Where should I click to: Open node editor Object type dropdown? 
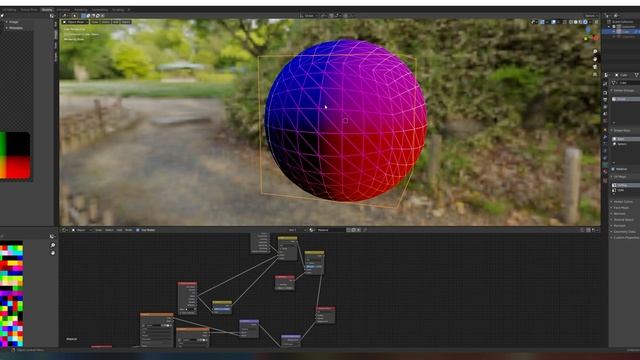(80, 230)
